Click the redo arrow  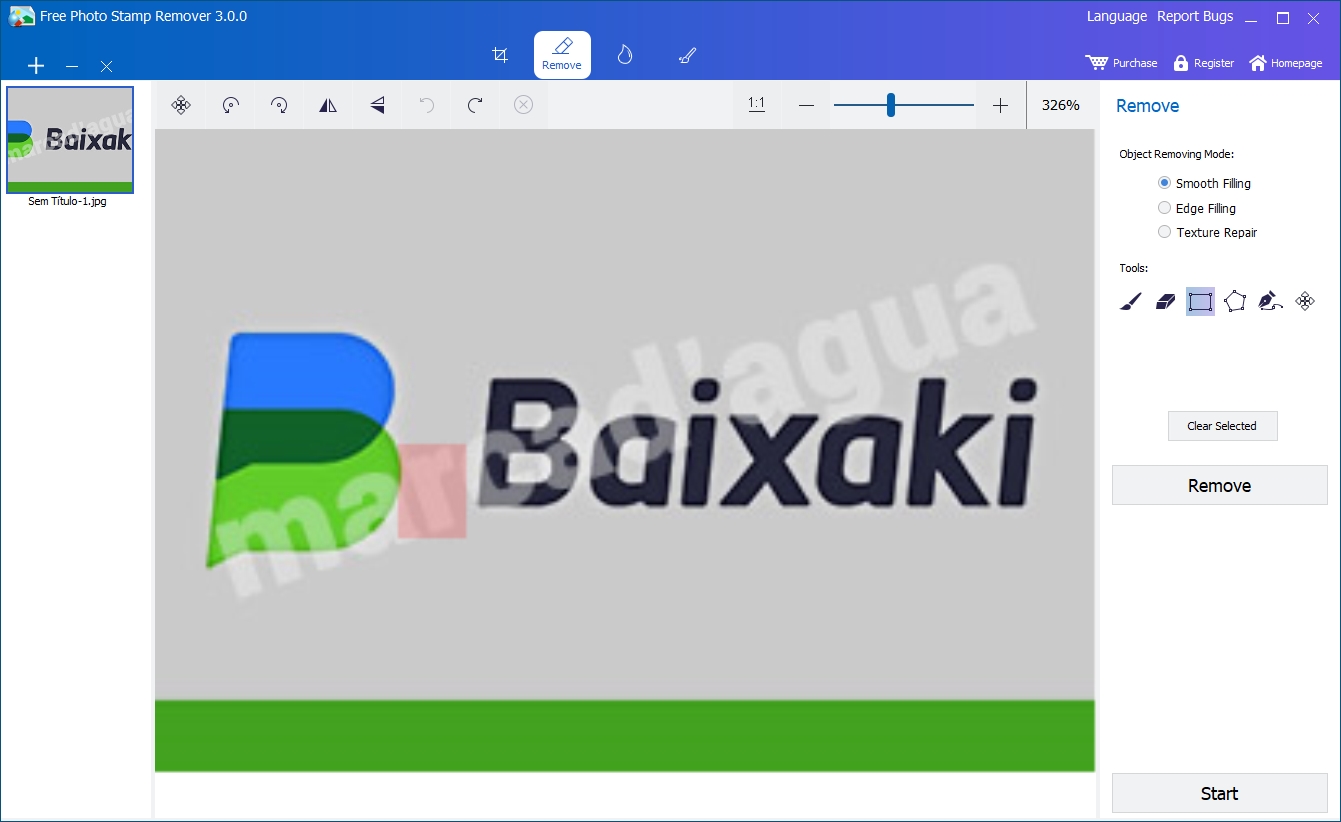click(x=475, y=105)
